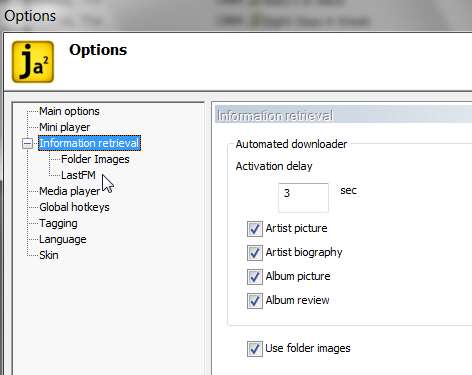
Task: Open Main options in the tree
Action: click(69, 111)
